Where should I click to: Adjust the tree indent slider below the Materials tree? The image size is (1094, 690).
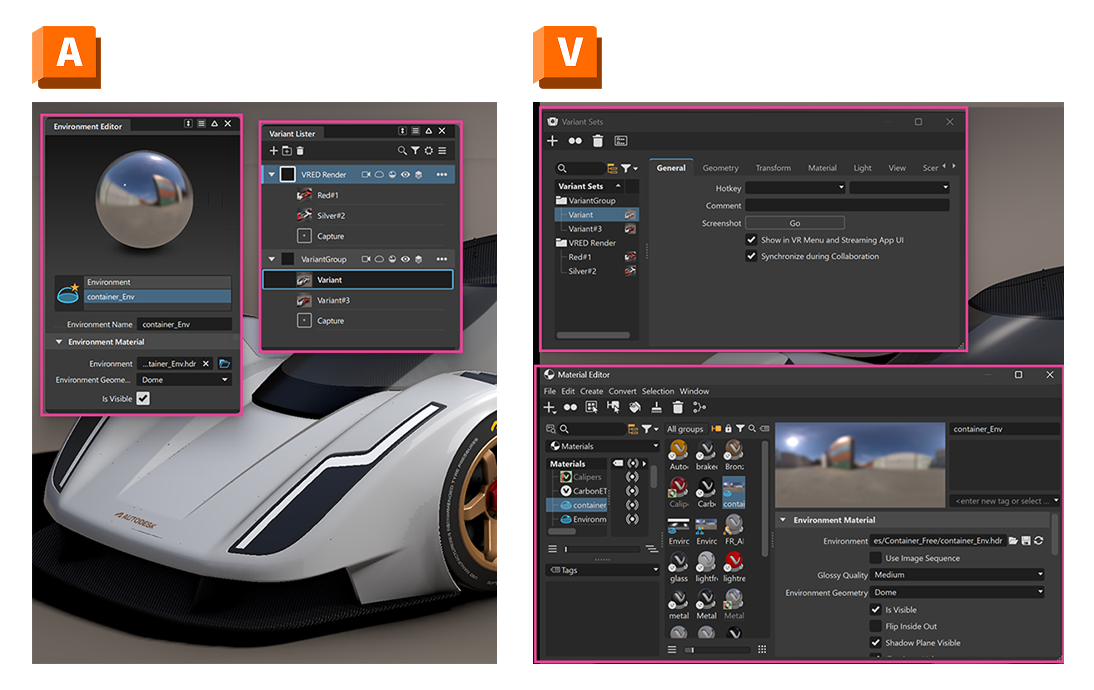click(x=602, y=549)
